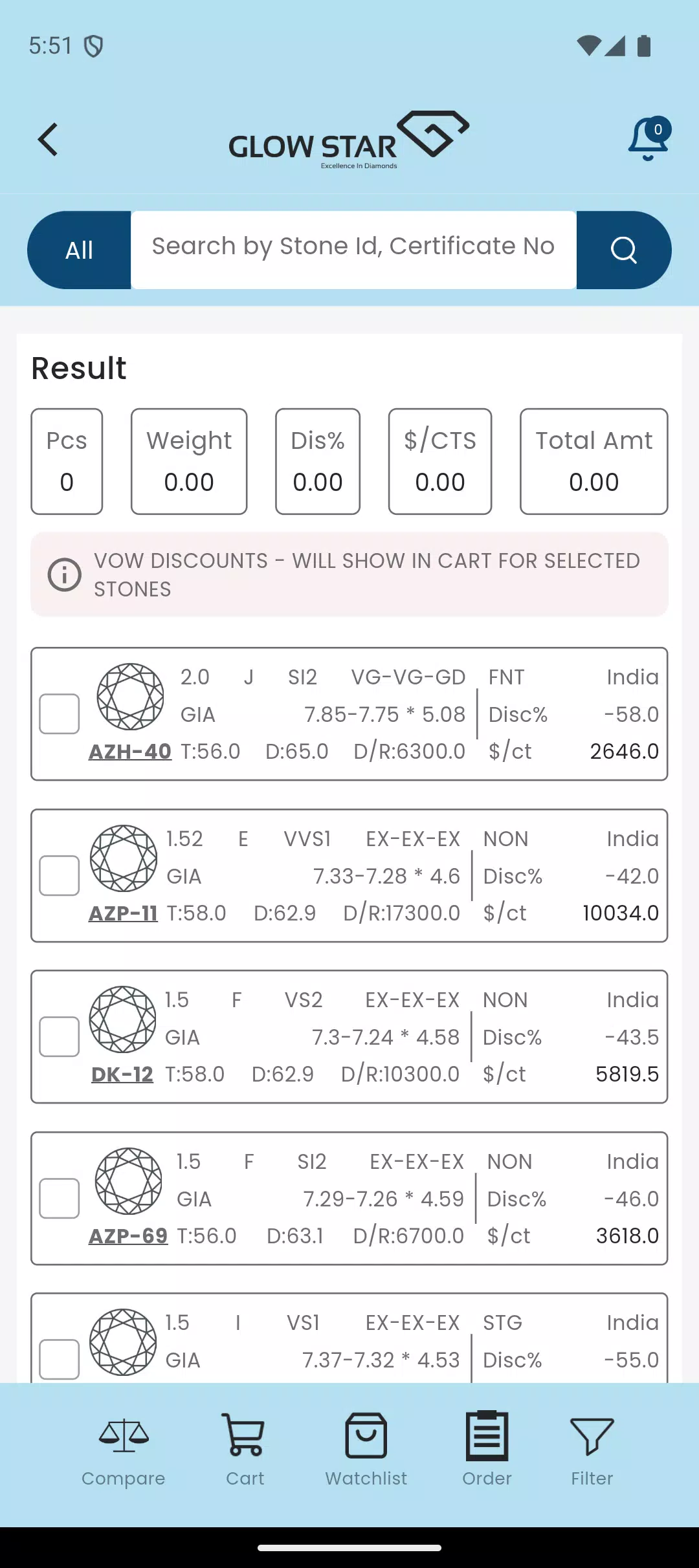Mark checkbox for stone AZP-69
This screenshot has width=699, height=1568.
click(x=60, y=1199)
